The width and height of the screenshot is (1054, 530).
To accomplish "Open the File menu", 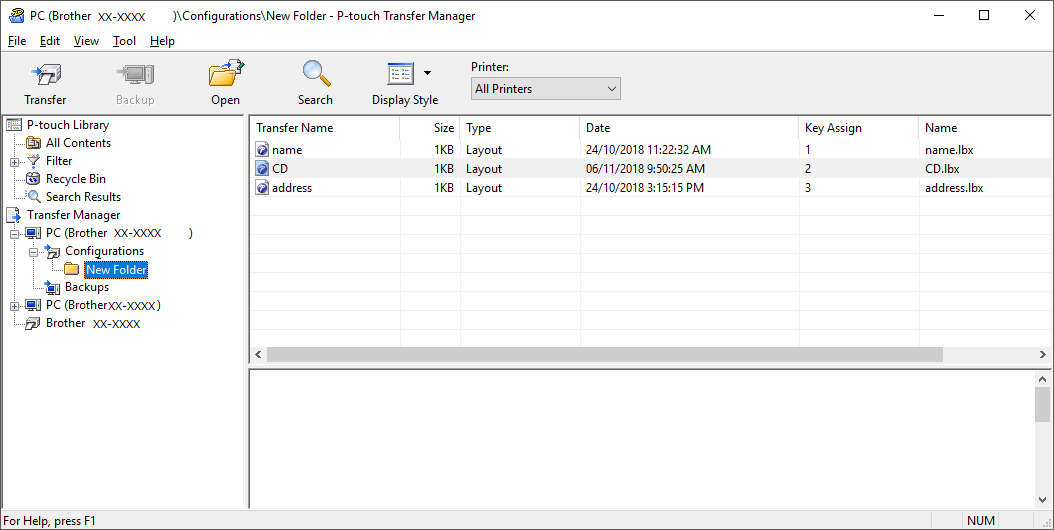I will 17,41.
